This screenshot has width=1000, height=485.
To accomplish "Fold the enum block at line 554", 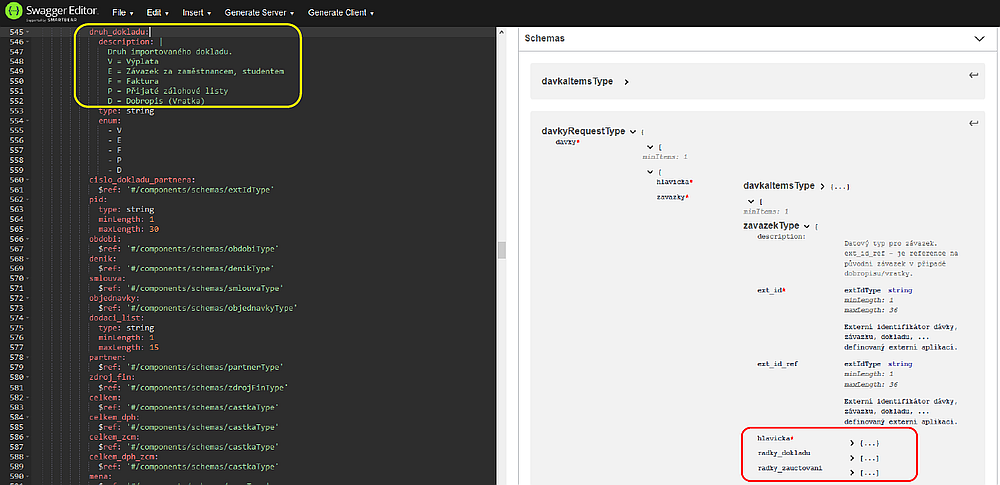I will pyautogui.click(x=28, y=120).
